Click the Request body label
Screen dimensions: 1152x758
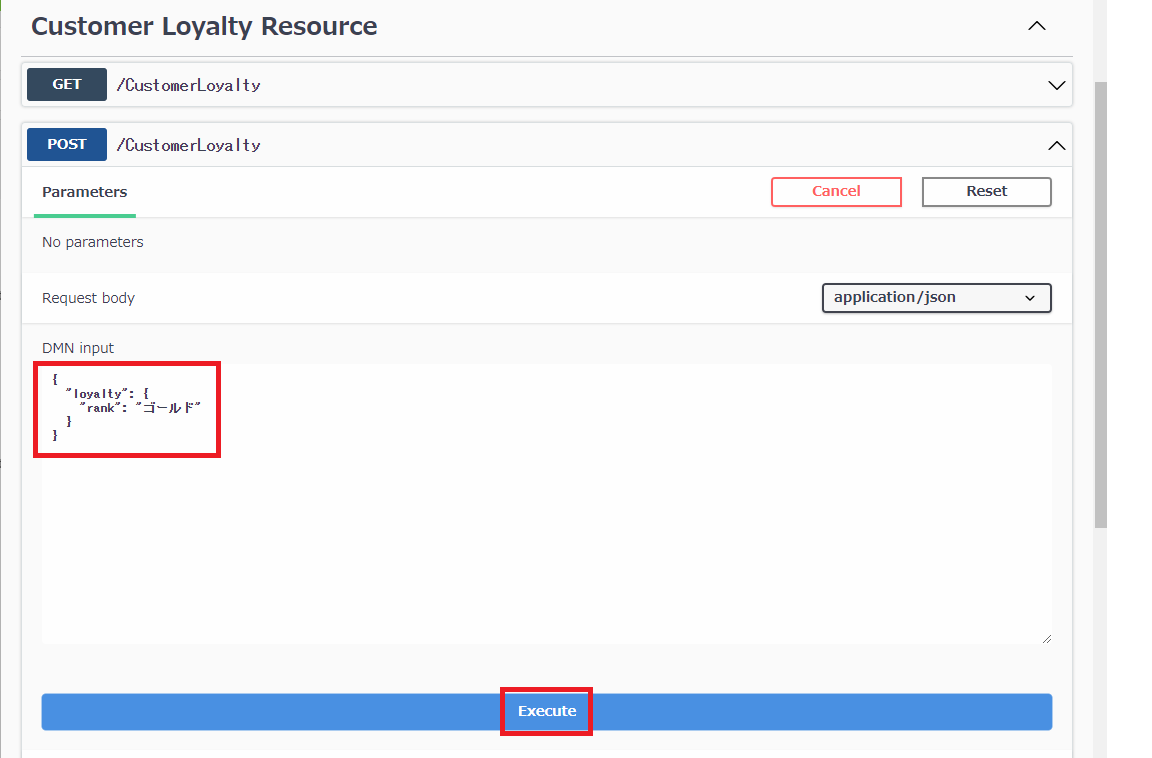point(88,298)
